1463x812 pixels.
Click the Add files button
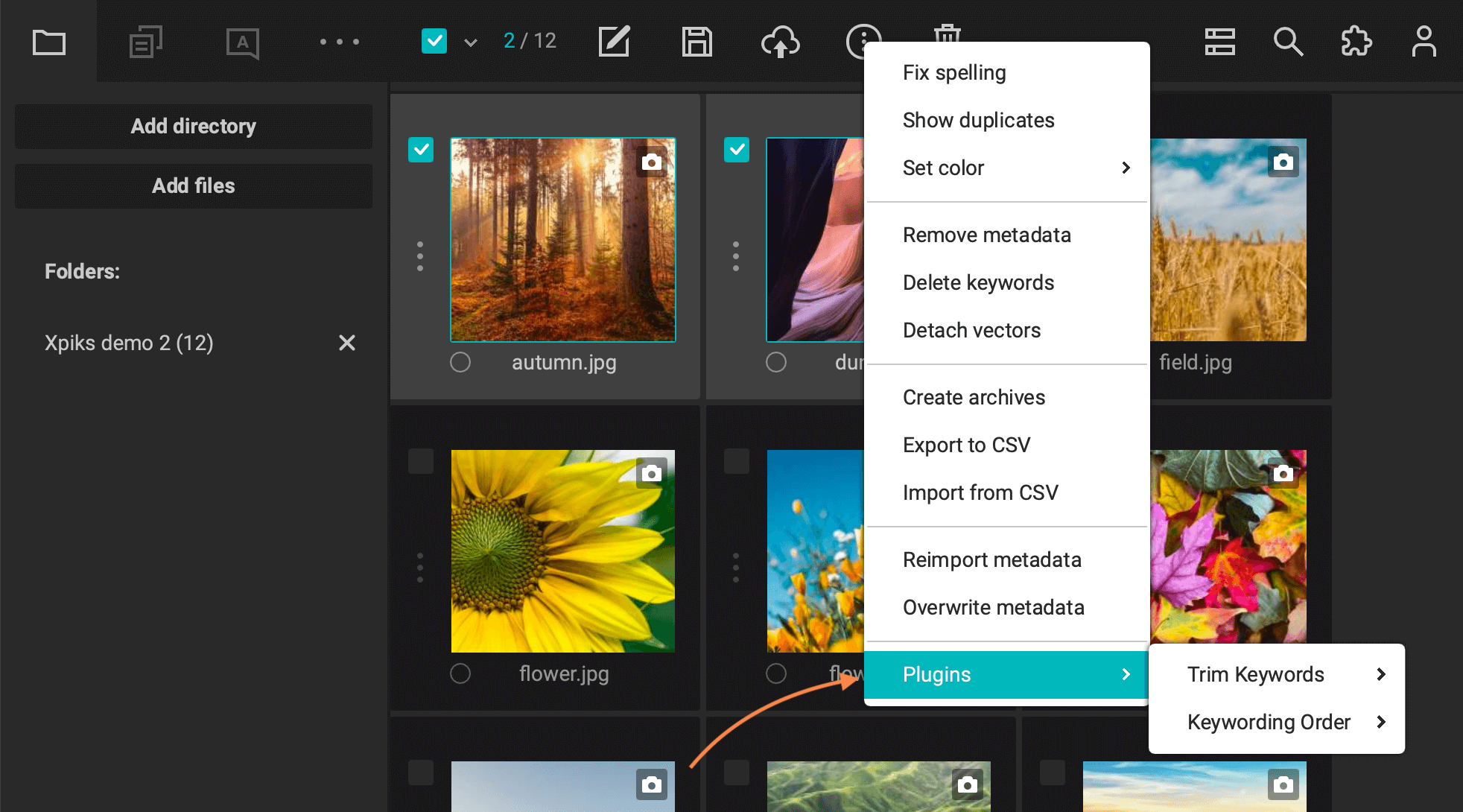pos(193,185)
